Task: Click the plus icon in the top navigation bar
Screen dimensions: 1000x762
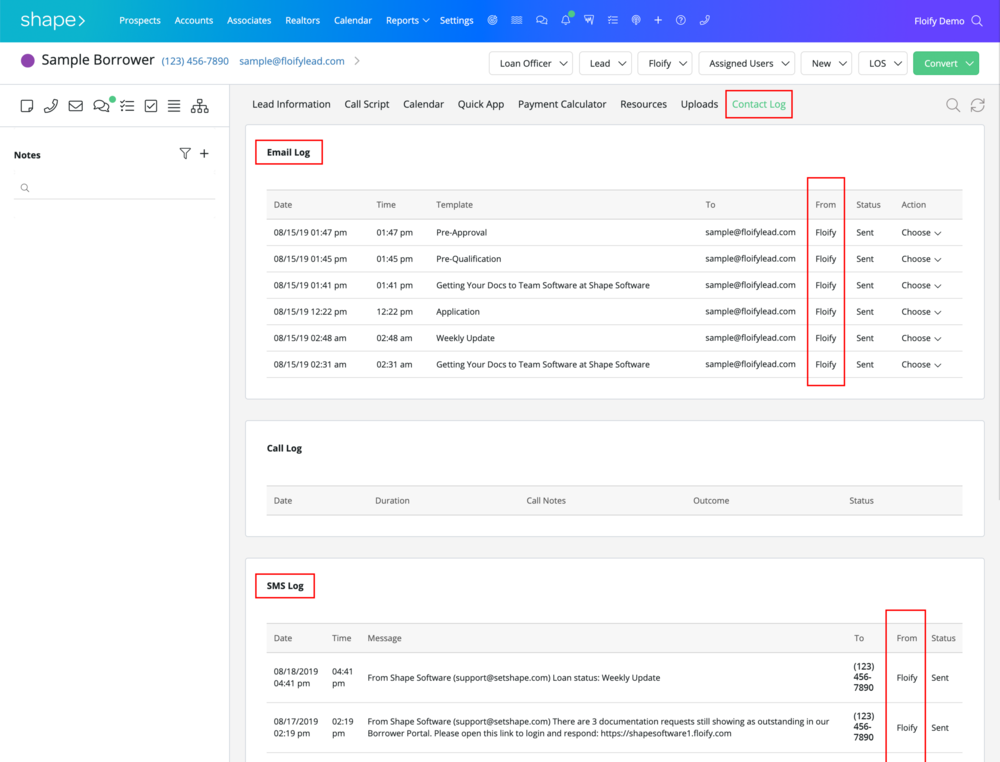Action: pos(658,20)
